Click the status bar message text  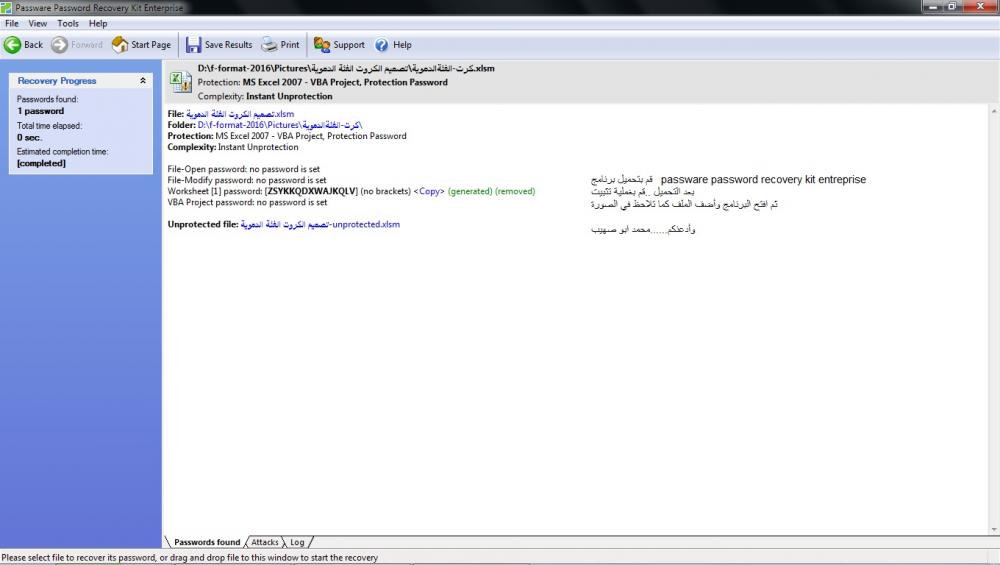(190, 557)
